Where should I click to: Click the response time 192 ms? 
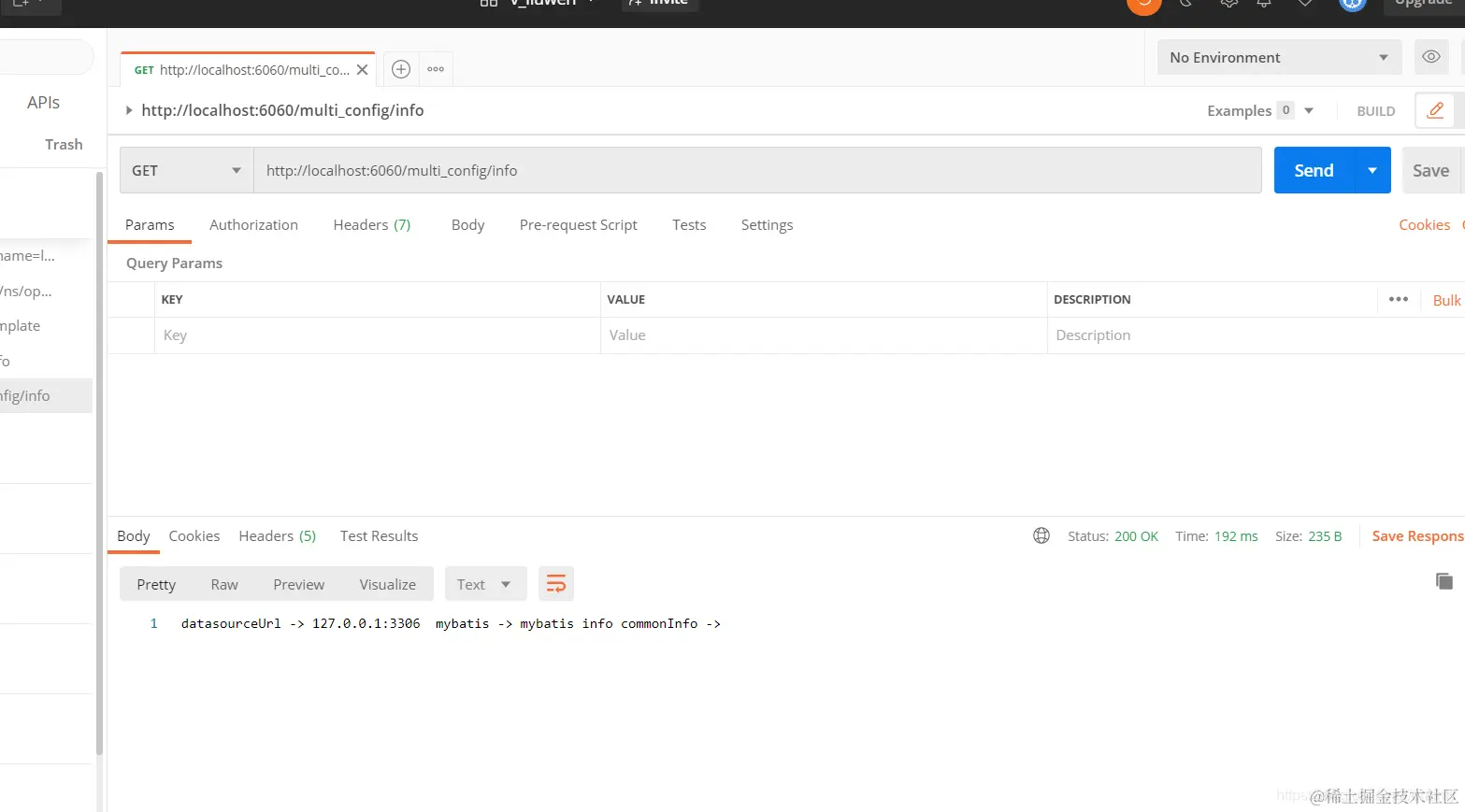[1236, 536]
